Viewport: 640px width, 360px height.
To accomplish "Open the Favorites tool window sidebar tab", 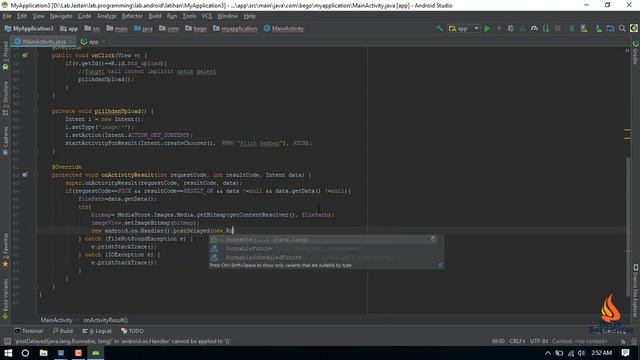I will pos(5,250).
